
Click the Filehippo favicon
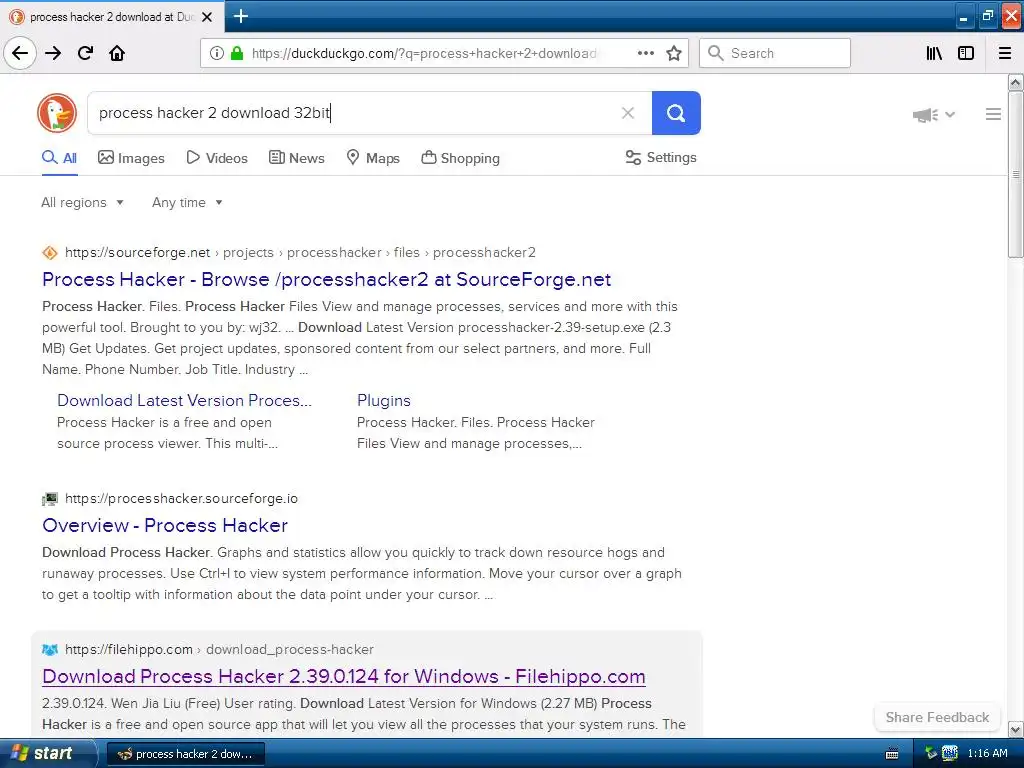click(50, 650)
